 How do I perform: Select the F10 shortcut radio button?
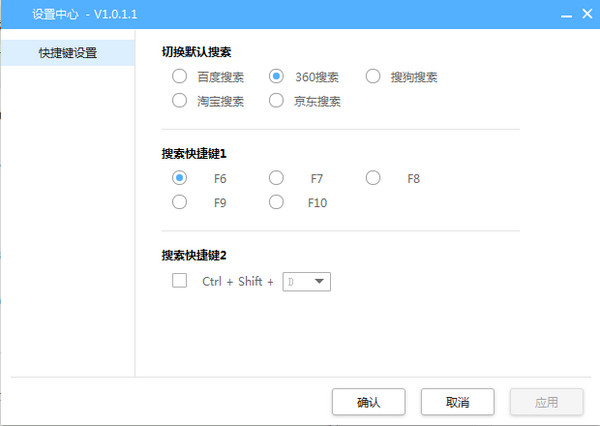click(x=277, y=202)
